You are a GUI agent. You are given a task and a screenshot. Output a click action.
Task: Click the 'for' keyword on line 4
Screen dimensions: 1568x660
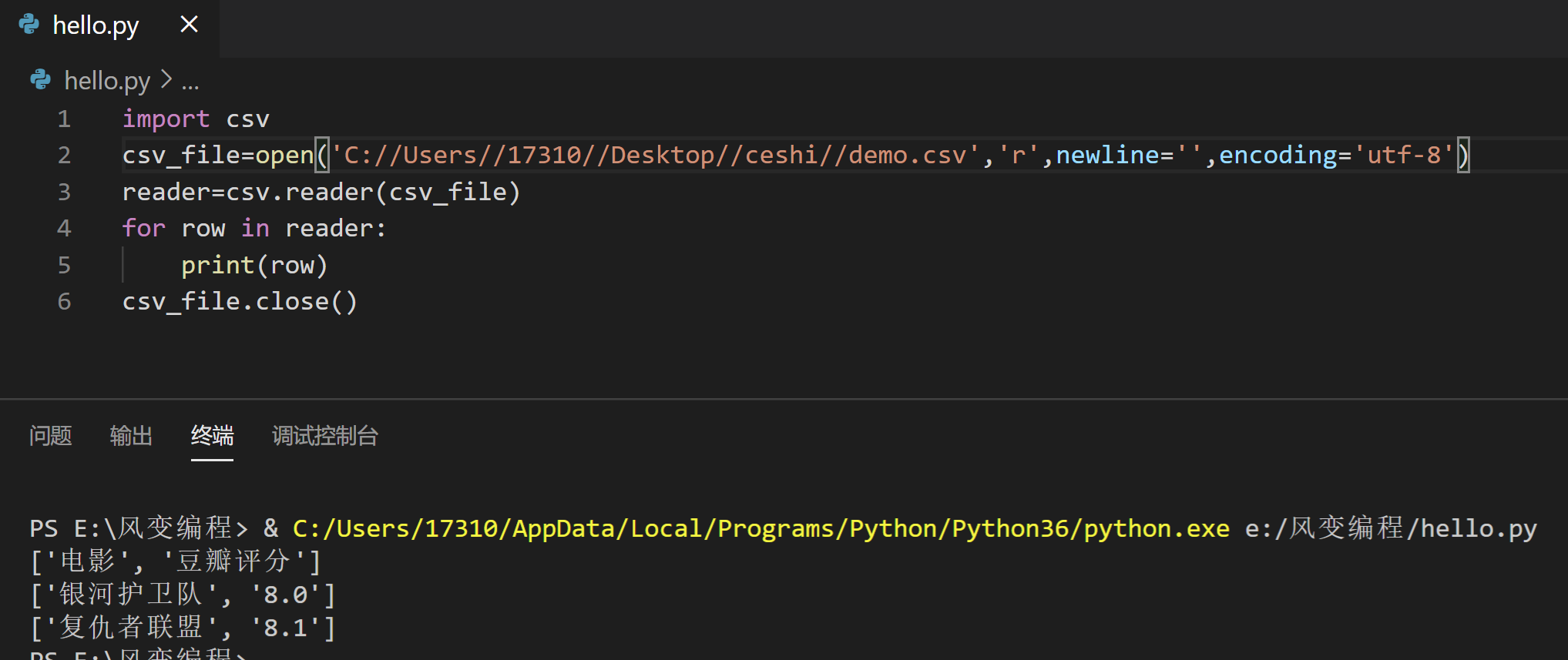143,228
